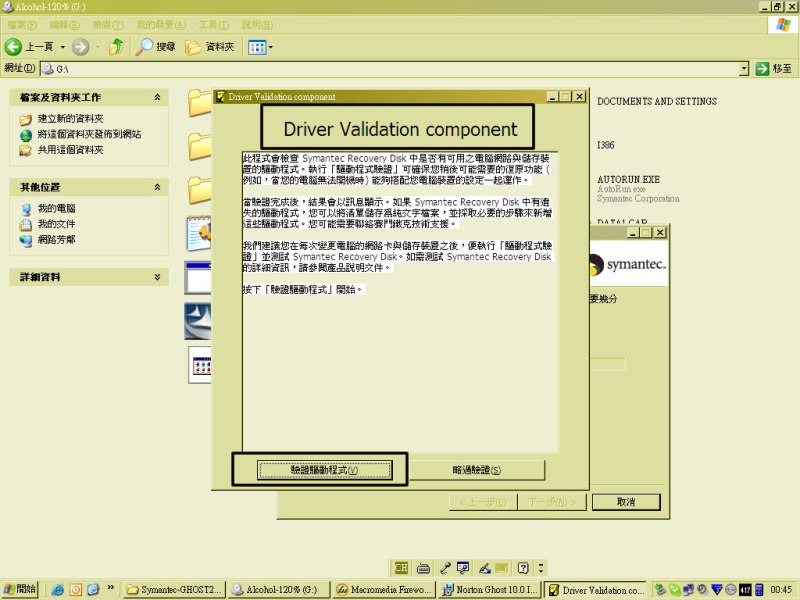Click Driver Validation taskbar button

click(x=595, y=590)
